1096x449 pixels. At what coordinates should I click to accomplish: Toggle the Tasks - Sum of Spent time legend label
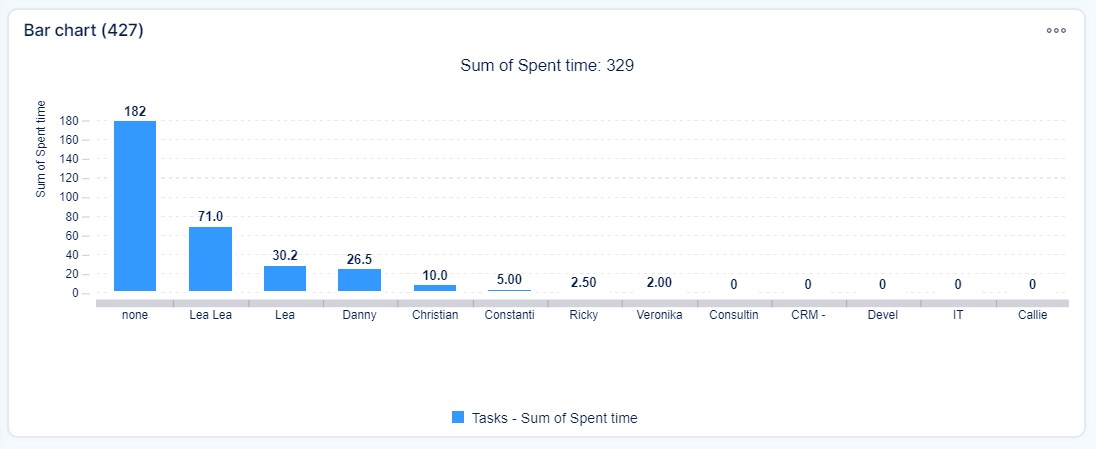tap(554, 418)
